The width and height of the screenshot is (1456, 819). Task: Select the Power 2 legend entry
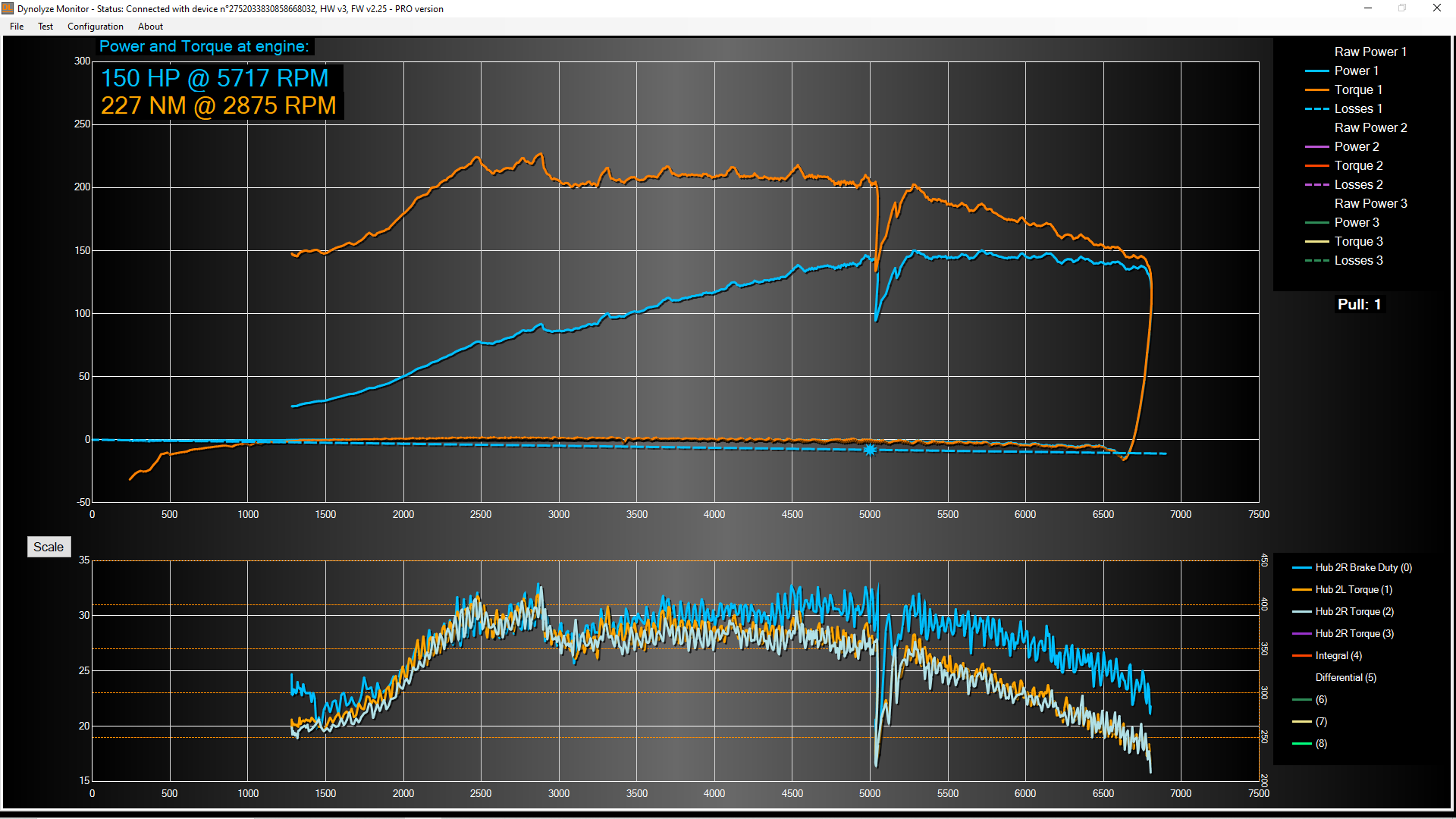(x=1357, y=146)
